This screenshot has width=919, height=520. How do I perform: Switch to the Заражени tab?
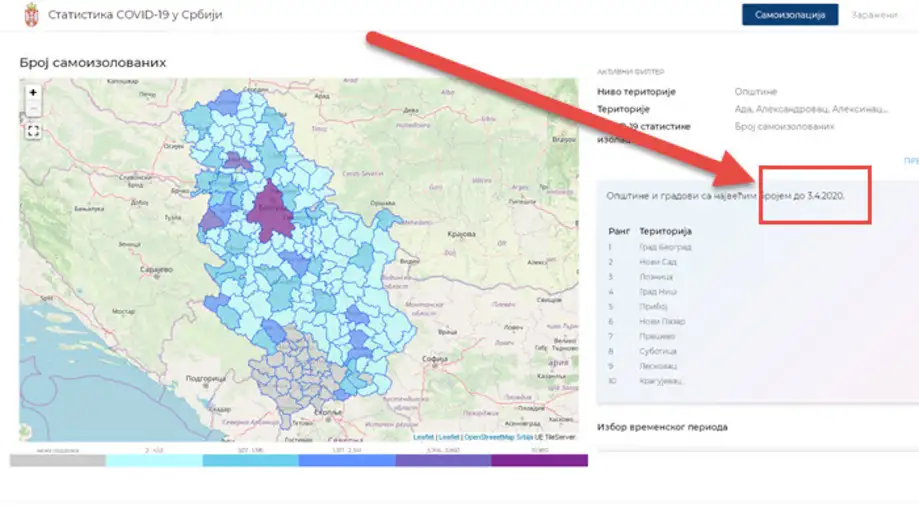pyautogui.click(x=874, y=15)
